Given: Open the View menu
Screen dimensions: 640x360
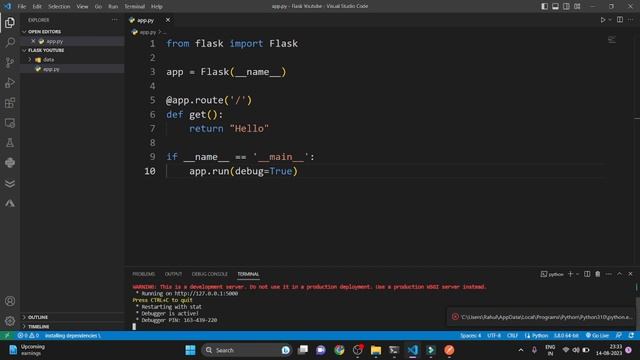Looking at the screenshot, I should click(x=82, y=6).
